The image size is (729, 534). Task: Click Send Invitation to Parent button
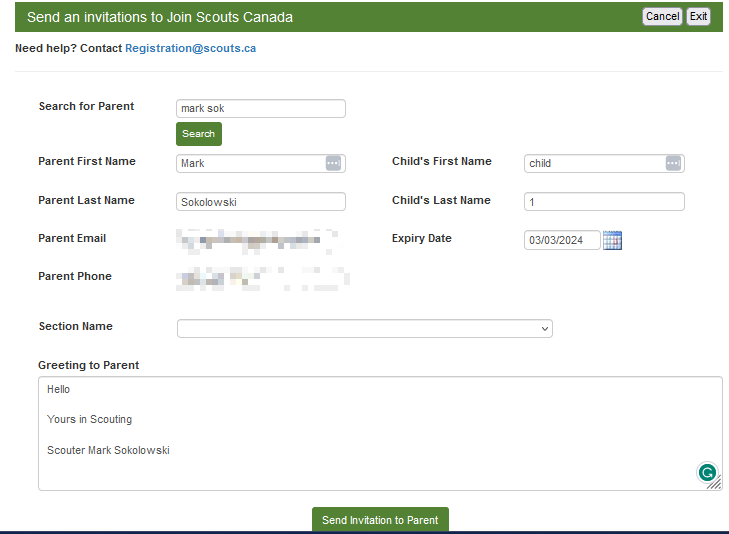(x=380, y=520)
